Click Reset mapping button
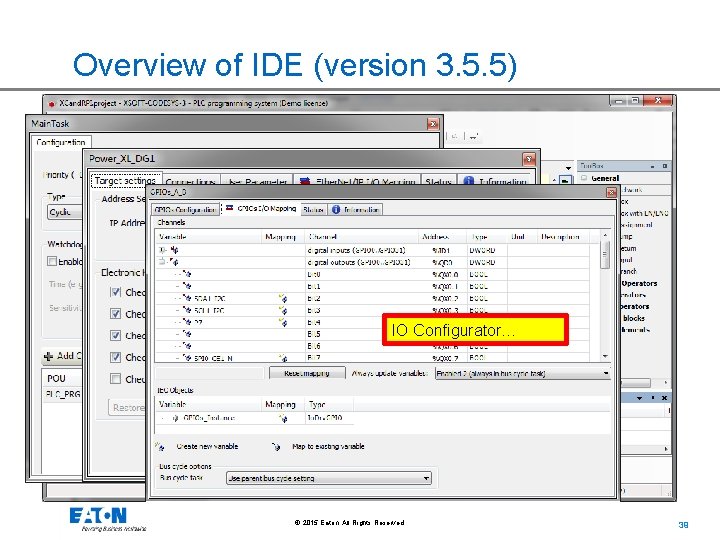The width and height of the screenshot is (720, 540). [x=307, y=373]
